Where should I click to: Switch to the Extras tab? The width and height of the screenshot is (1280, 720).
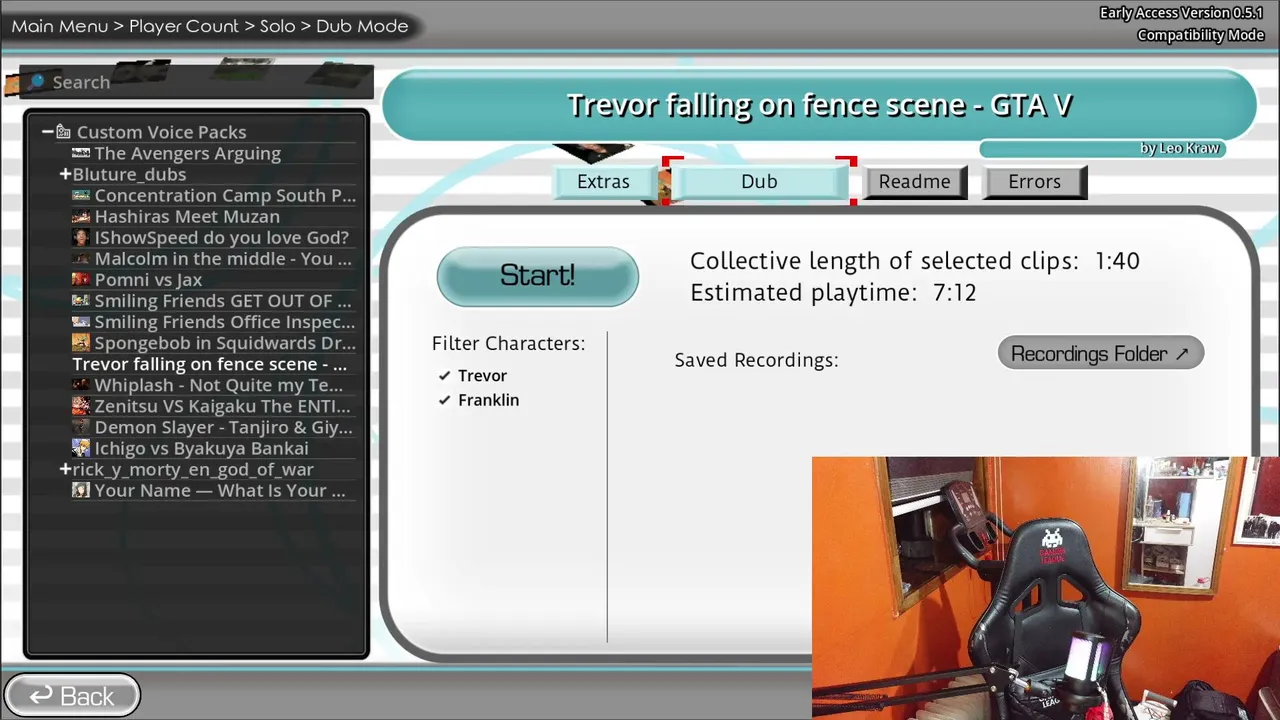tap(603, 182)
